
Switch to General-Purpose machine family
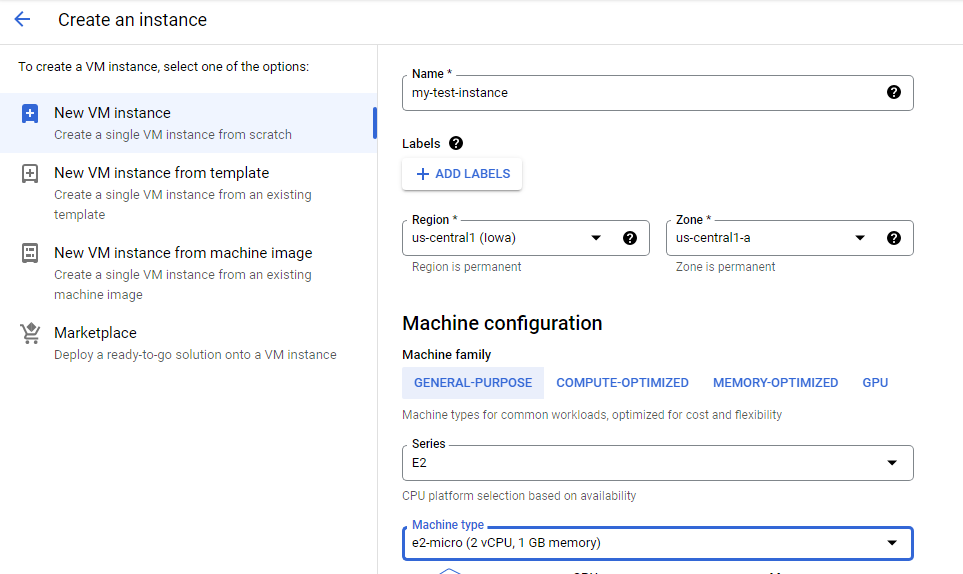click(x=473, y=383)
